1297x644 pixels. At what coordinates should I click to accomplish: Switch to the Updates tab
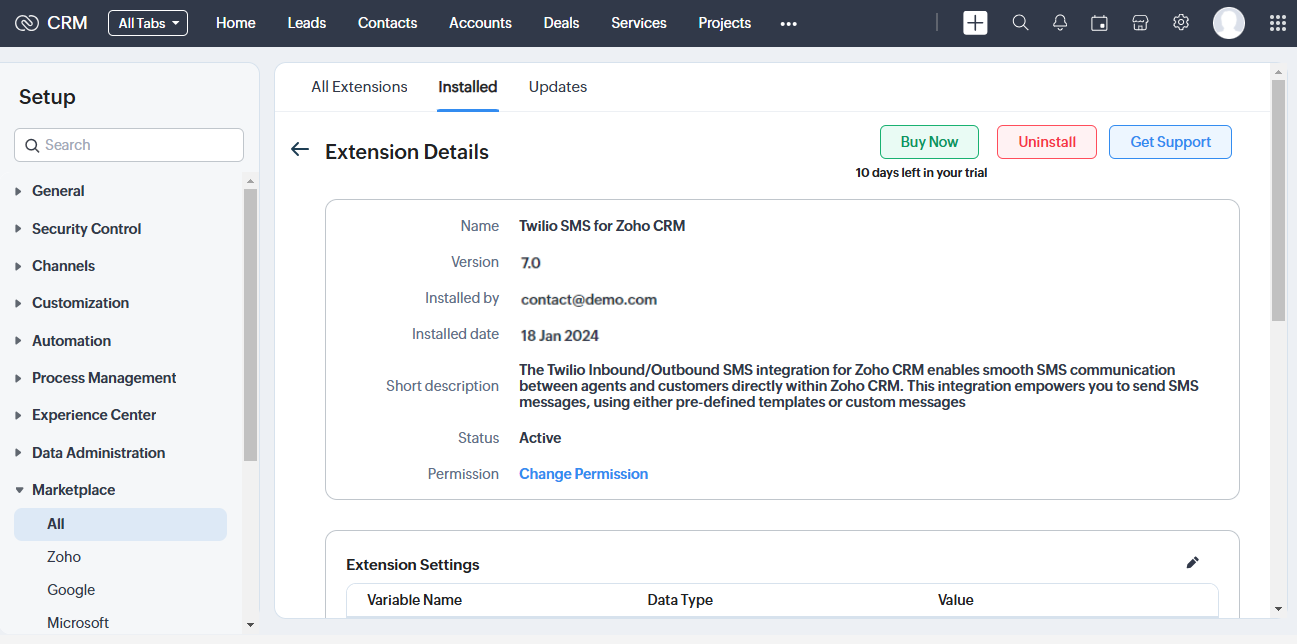(557, 87)
